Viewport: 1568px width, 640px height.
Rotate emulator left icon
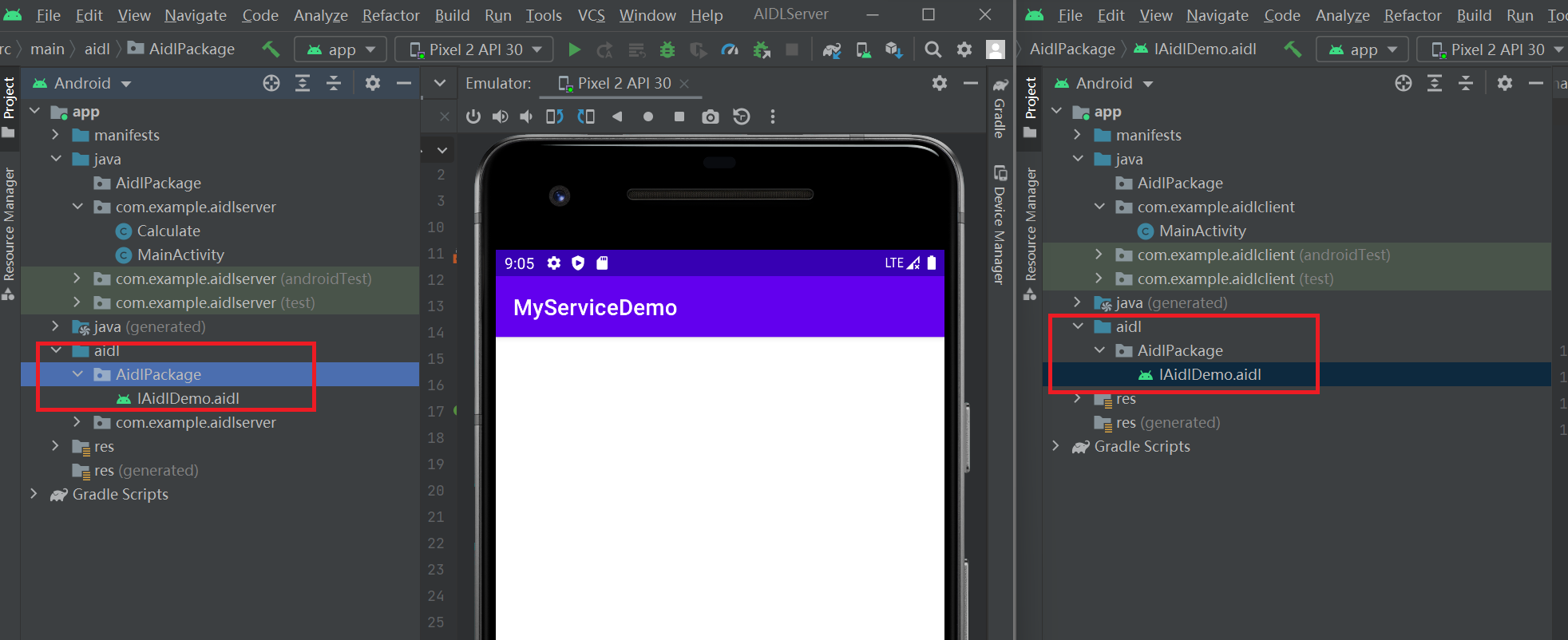click(554, 117)
